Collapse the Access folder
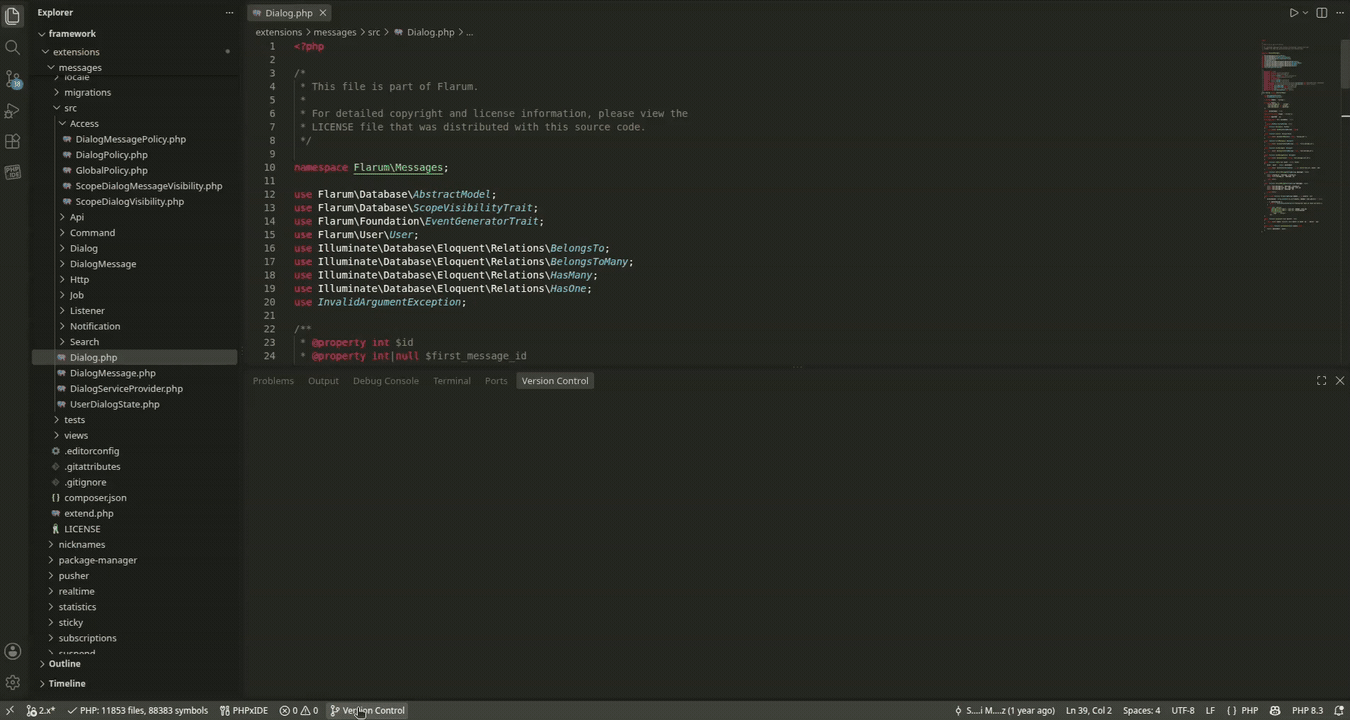The image size is (1350, 720). [134, 124]
